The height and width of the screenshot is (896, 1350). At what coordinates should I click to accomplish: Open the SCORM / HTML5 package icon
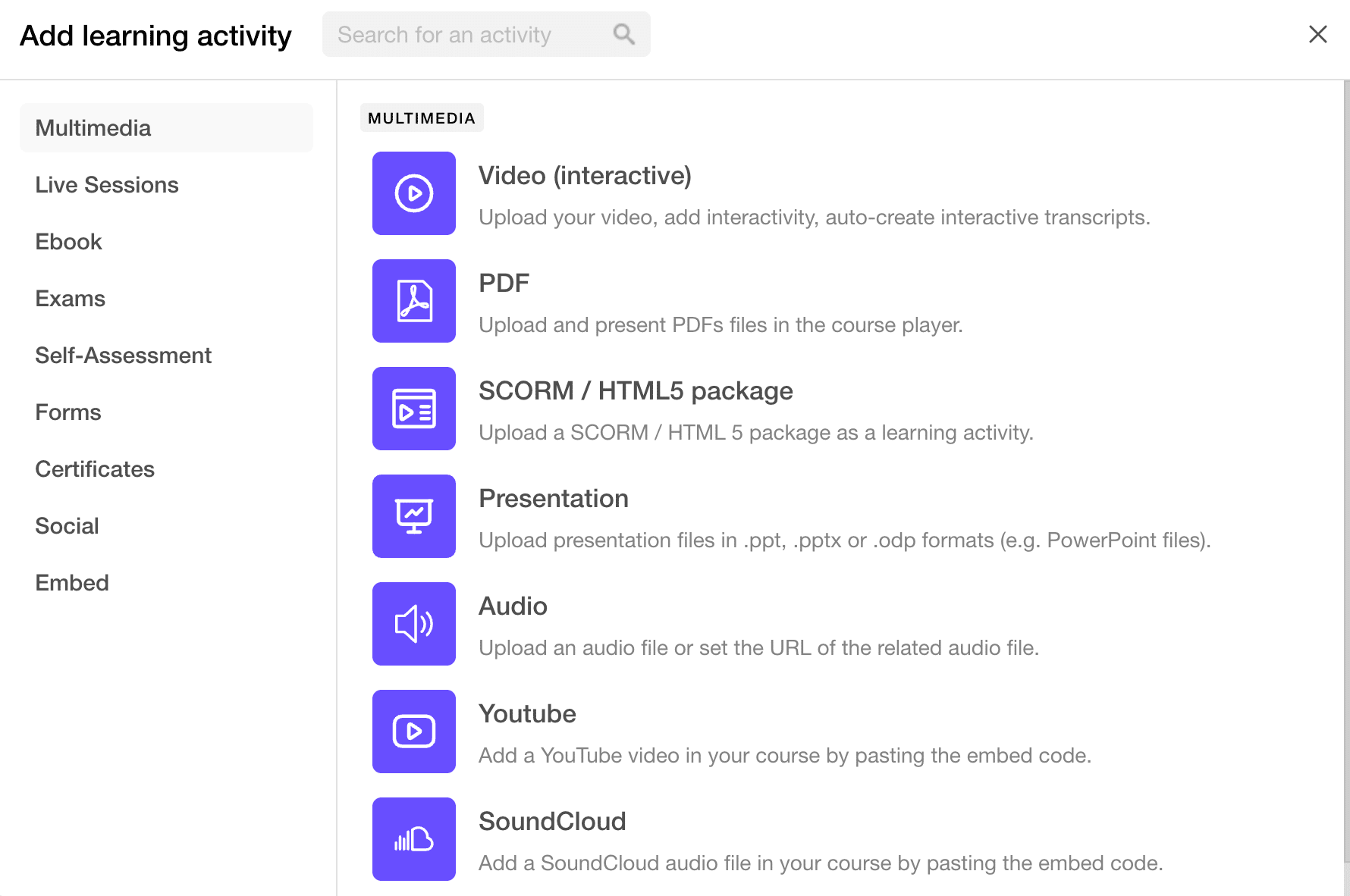[413, 409]
